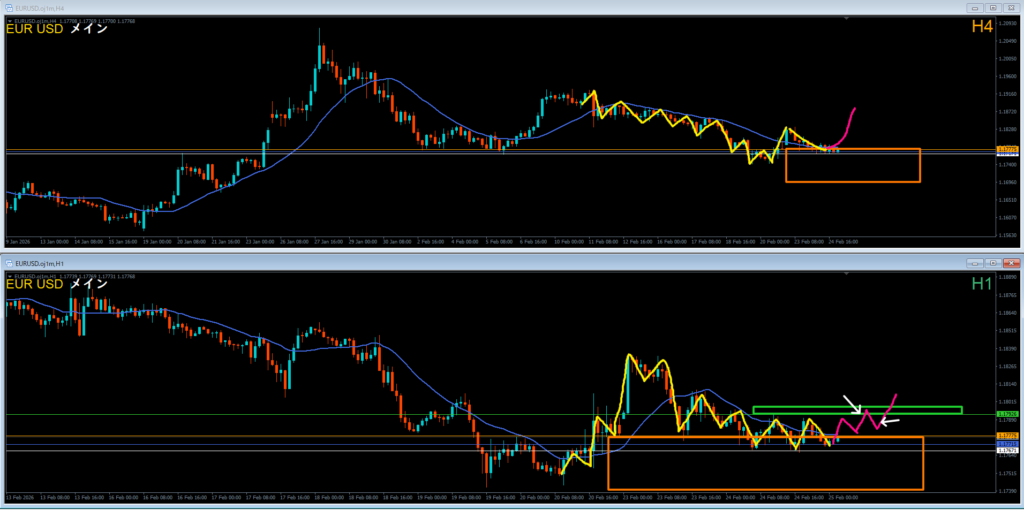
Task: Click EUR USD メイン label in H4 chart
Action: [x=57, y=29]
